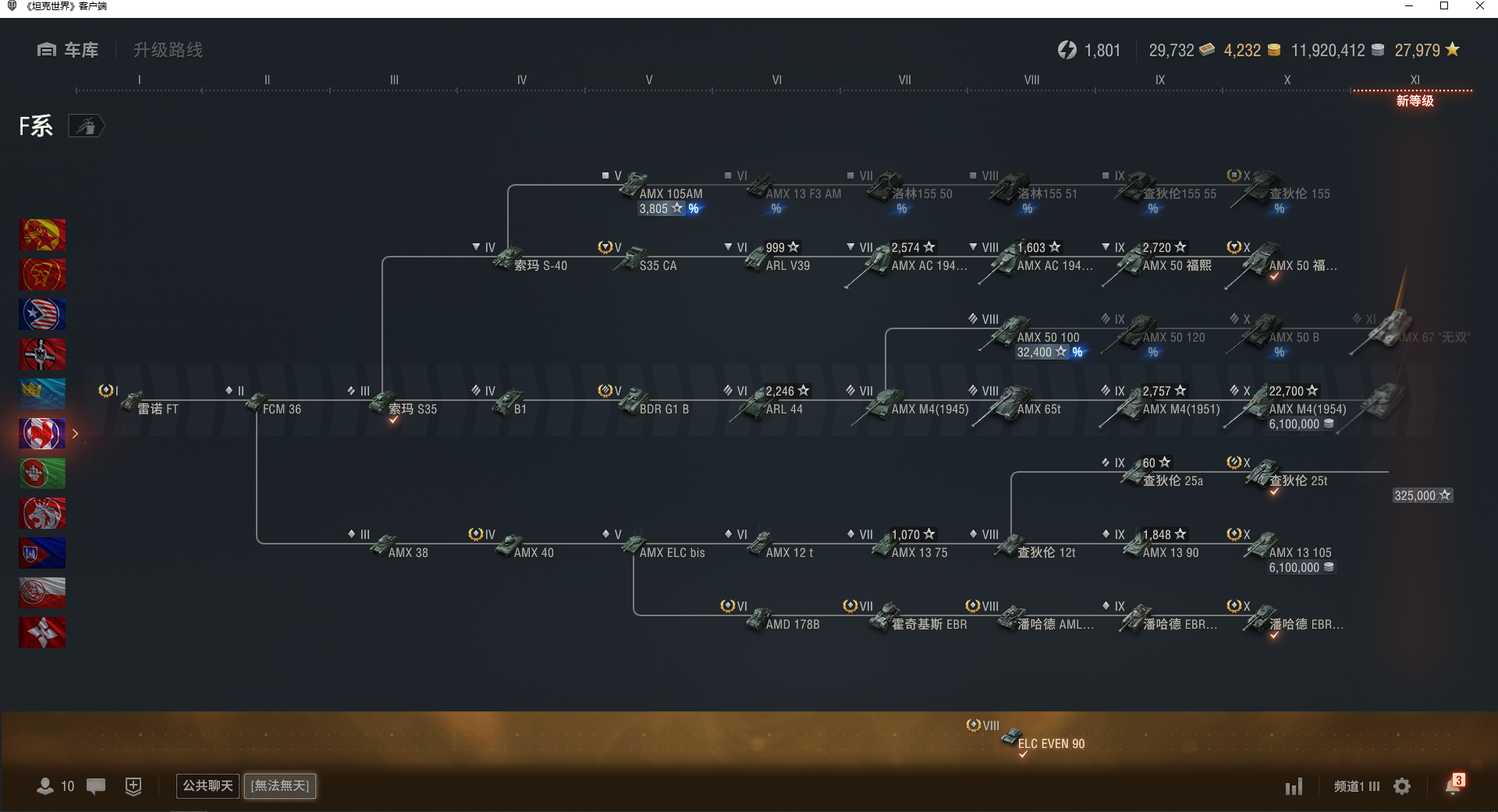
Task: Expand the arrow beside the French flag
Action: pos(76,434)
